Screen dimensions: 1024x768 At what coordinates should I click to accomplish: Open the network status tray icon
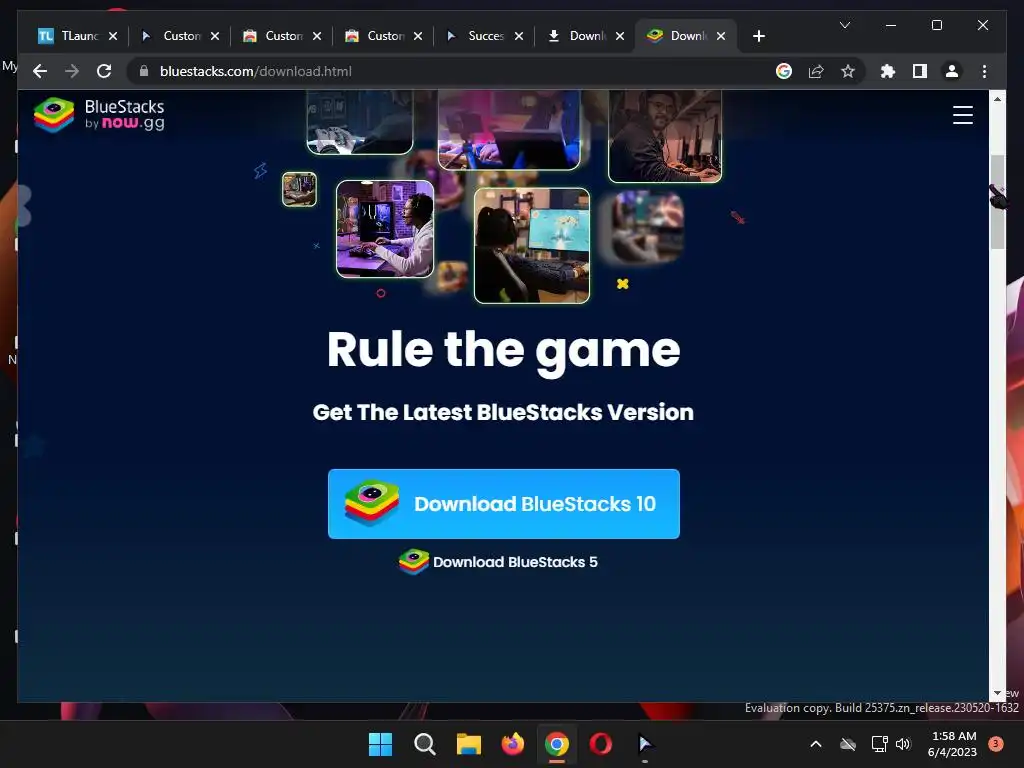pos(879,744)
